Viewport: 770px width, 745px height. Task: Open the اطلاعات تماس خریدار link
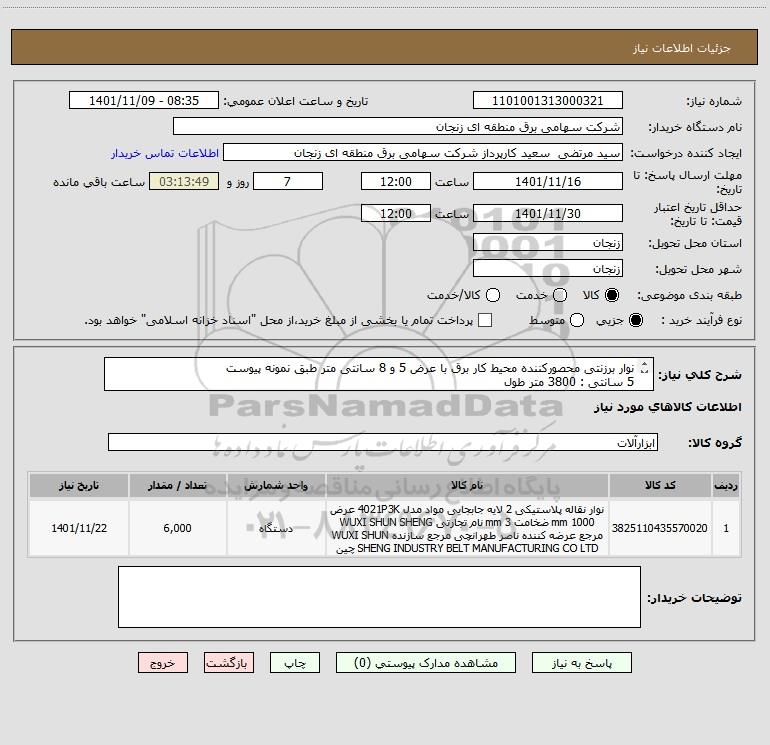point(165,153)
